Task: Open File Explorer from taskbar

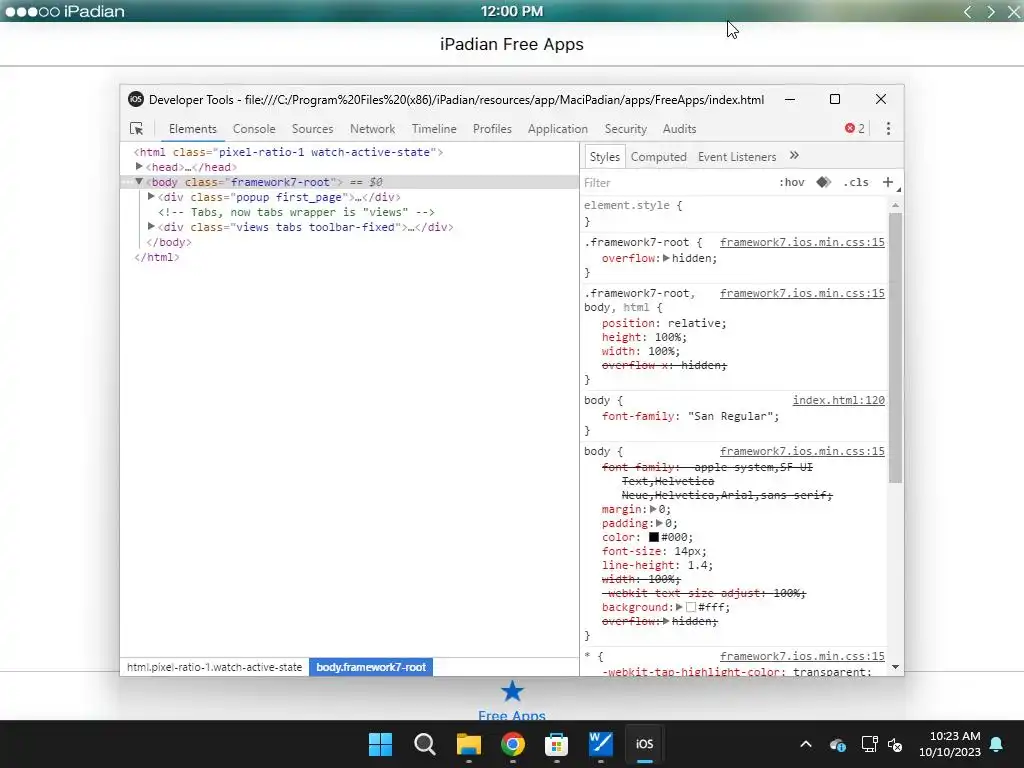Action: click(468, 744)
